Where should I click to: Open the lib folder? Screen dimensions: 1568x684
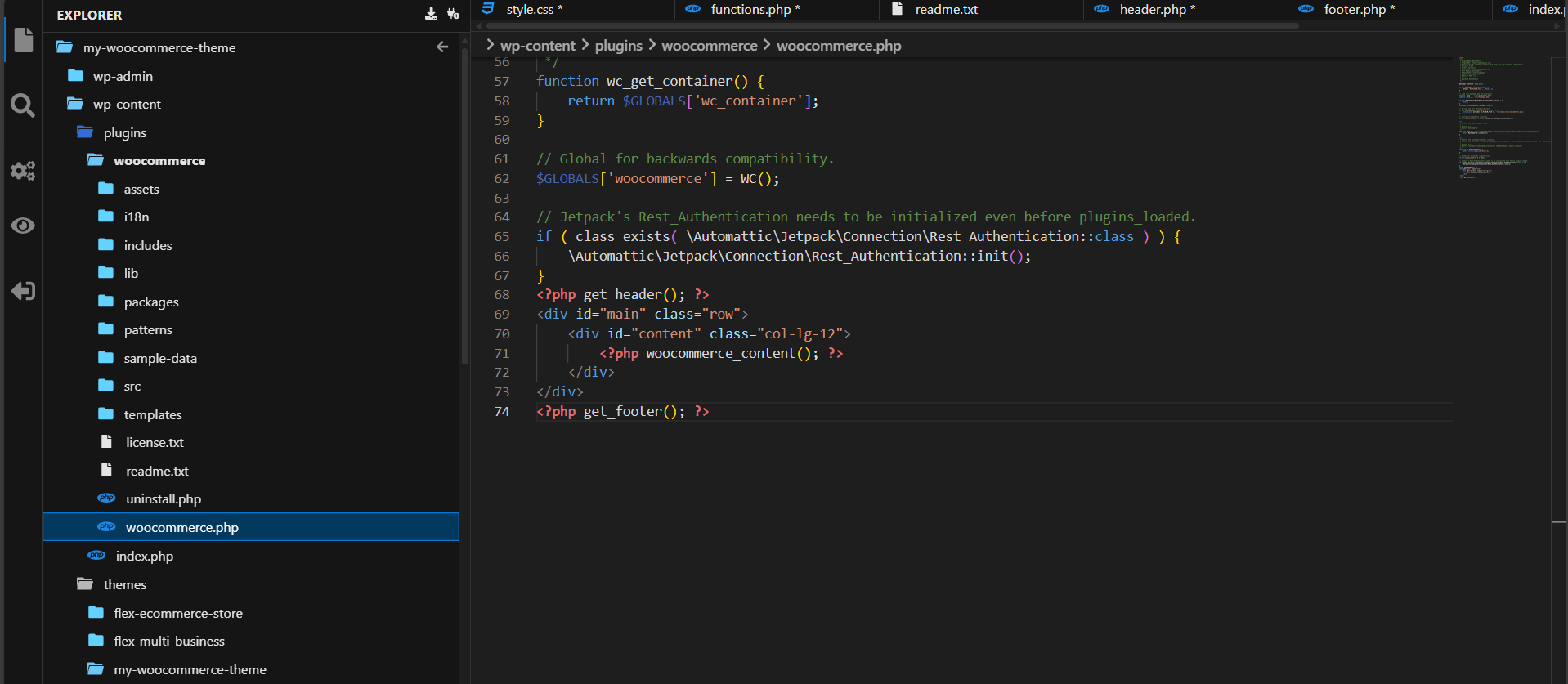131,273
